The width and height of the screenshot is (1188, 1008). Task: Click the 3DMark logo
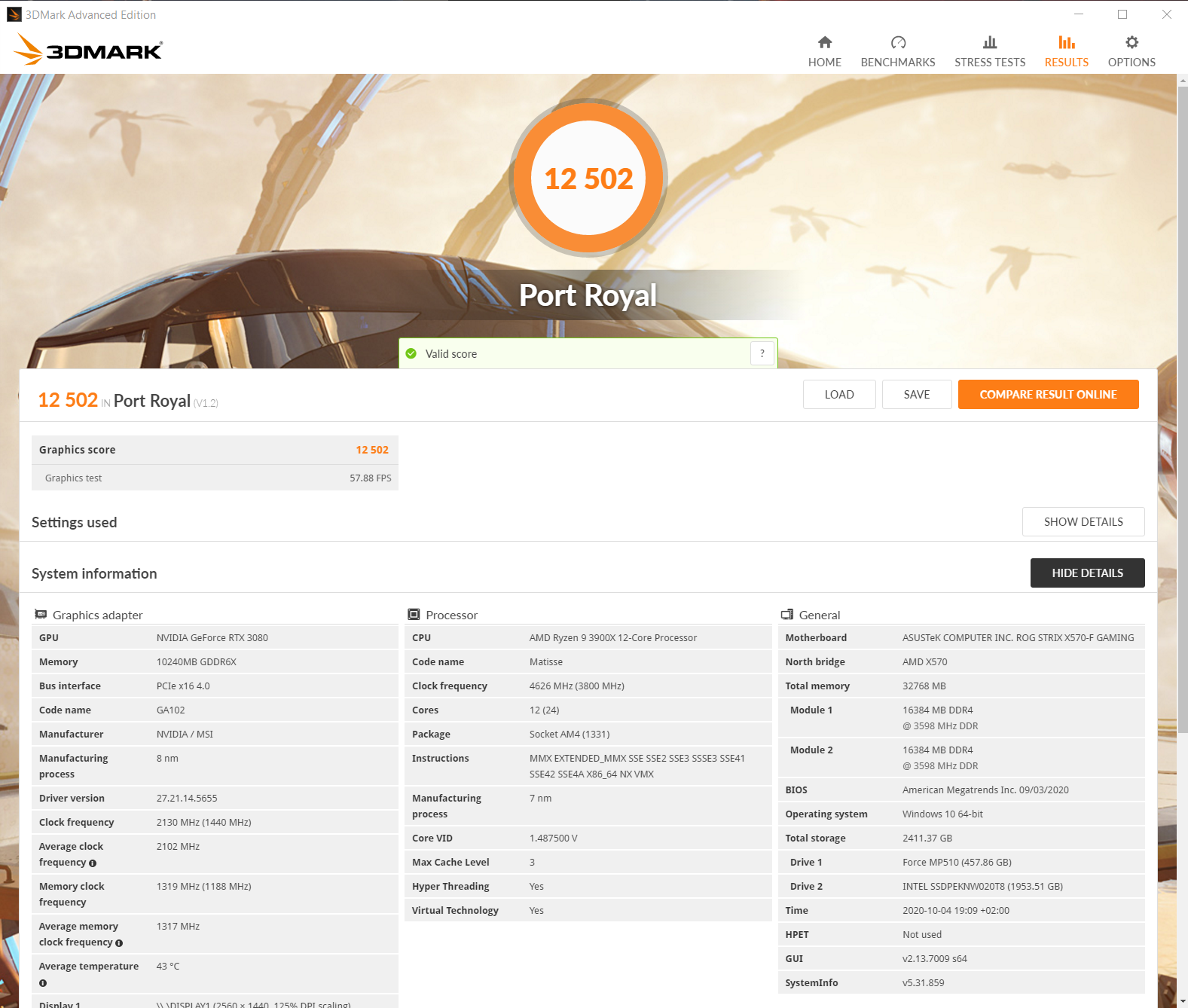(x=88, y=50)
